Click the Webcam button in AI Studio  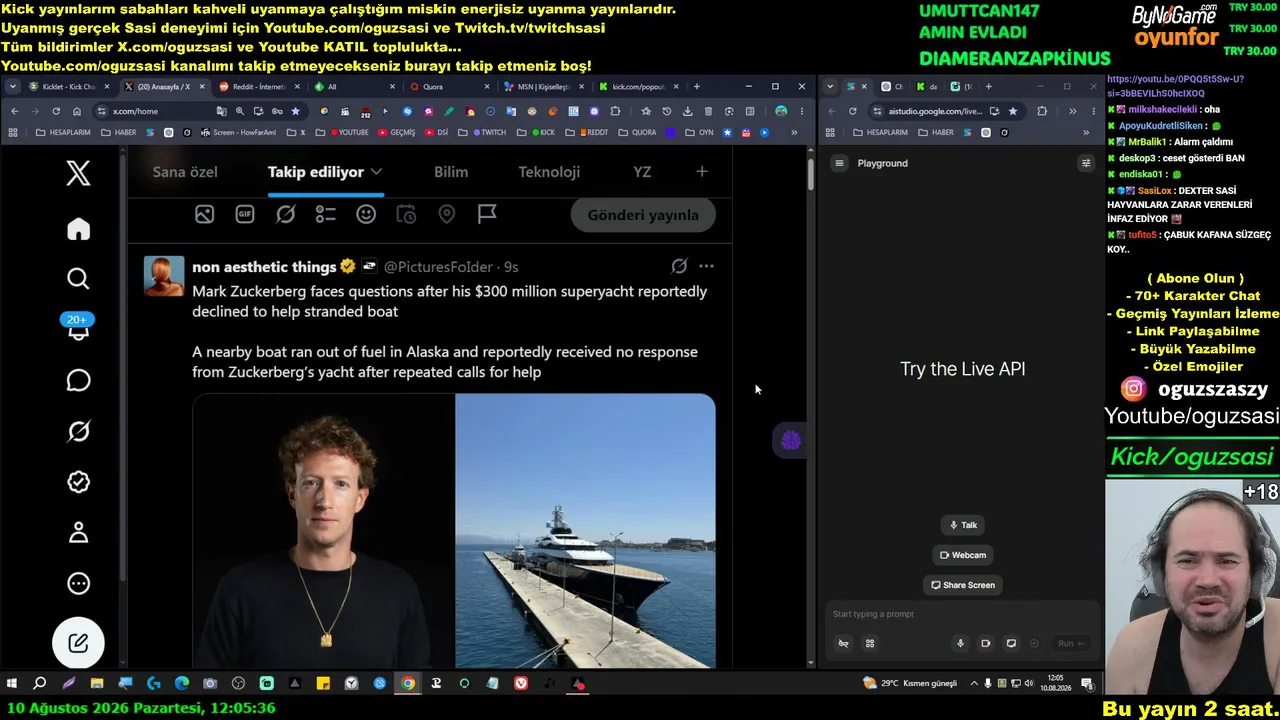pyautogui.click(x=963, y=555)
